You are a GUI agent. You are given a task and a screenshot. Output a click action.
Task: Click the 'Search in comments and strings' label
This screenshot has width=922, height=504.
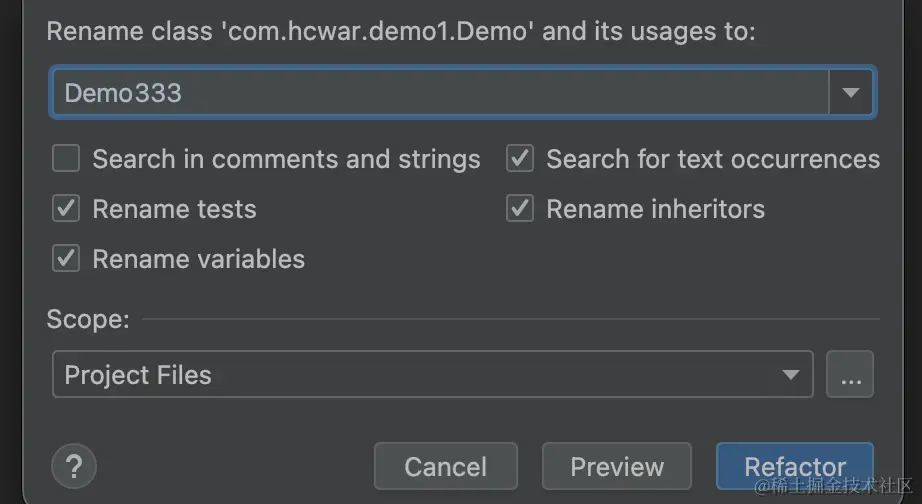click(x=286, y=159)
